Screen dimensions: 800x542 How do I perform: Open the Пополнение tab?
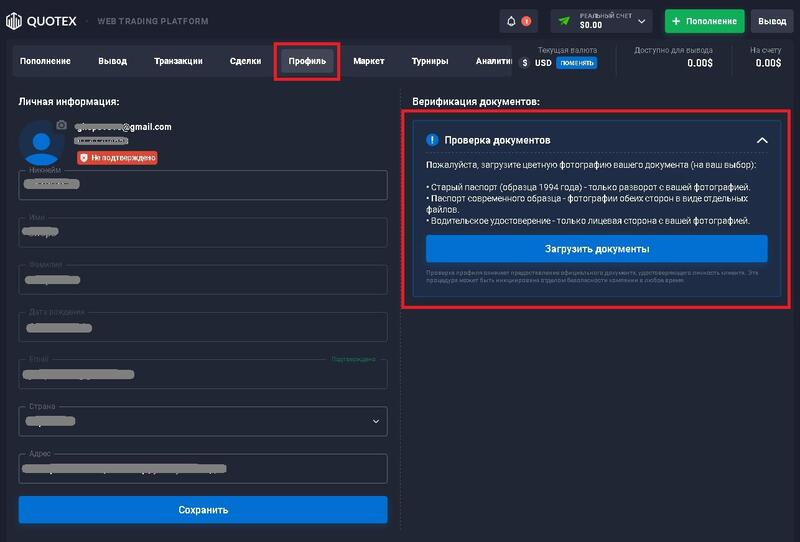[45, 61]
